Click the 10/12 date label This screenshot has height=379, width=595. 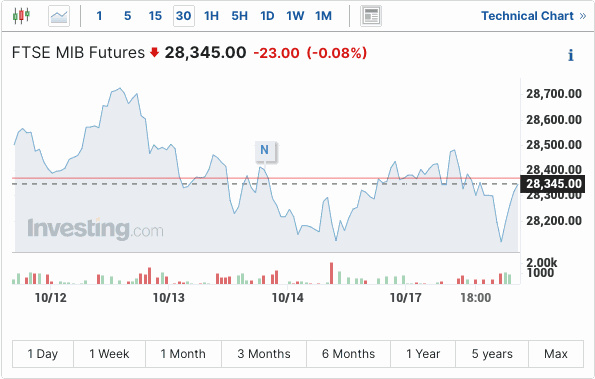(50, 297)
